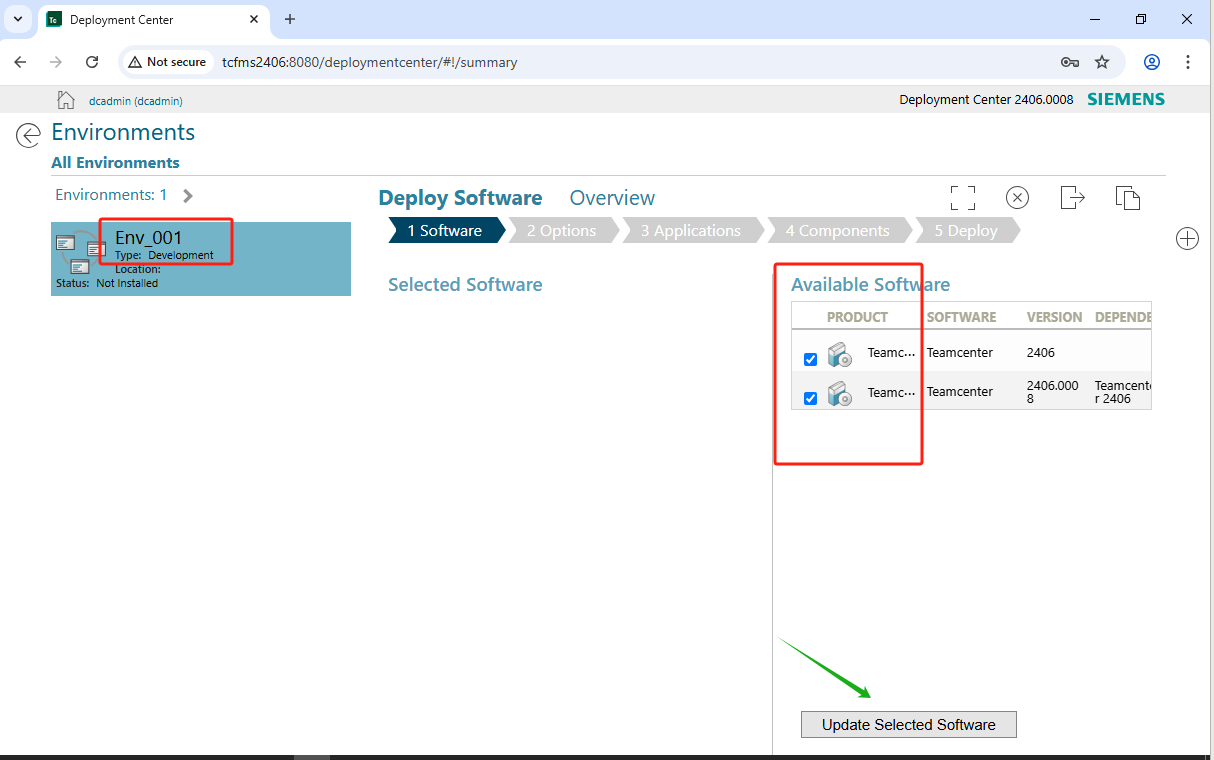The image size is (1214, 760).
Task: Click version cell 2406.0008
Action: 1052,392
